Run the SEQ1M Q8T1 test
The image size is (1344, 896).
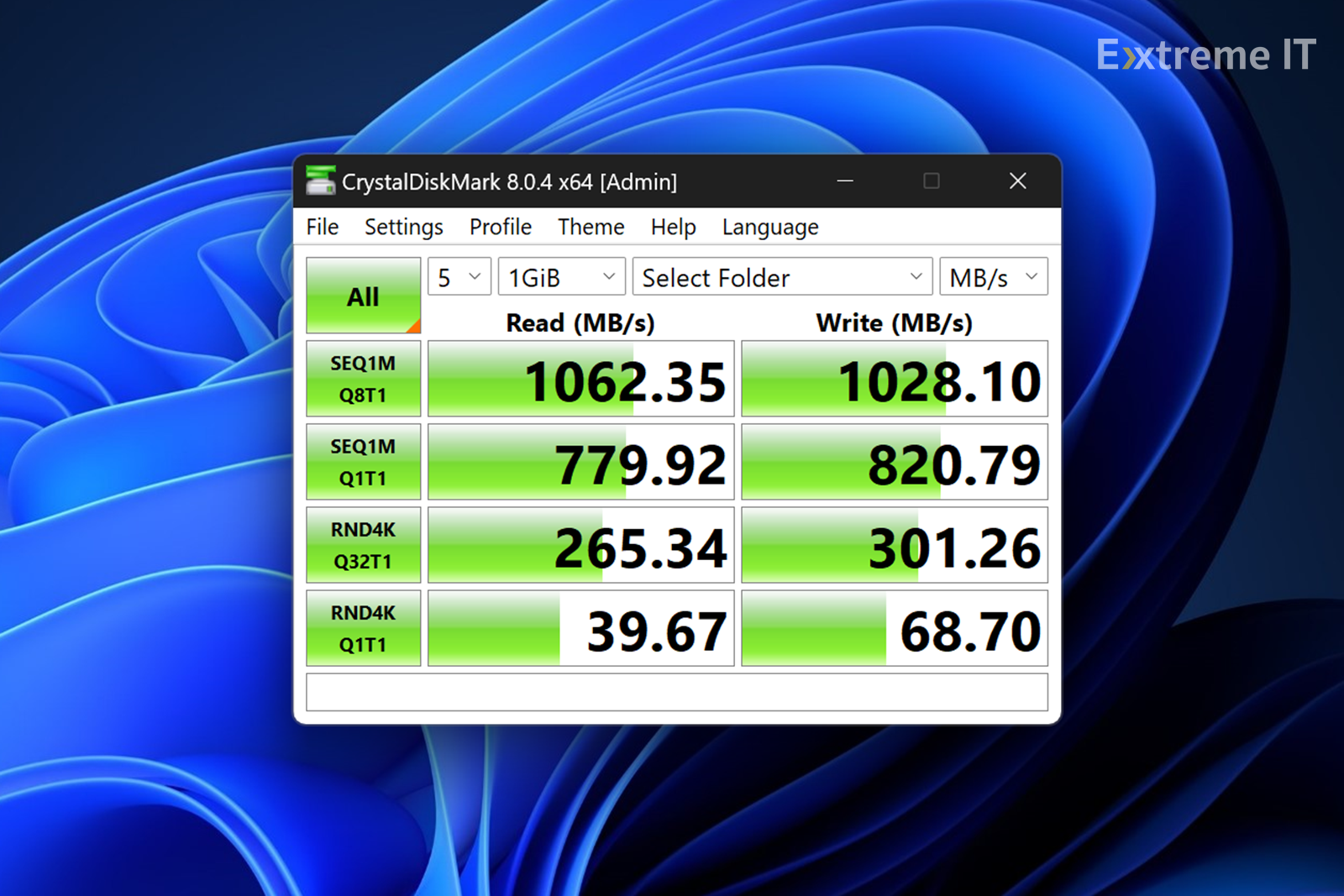364,379
